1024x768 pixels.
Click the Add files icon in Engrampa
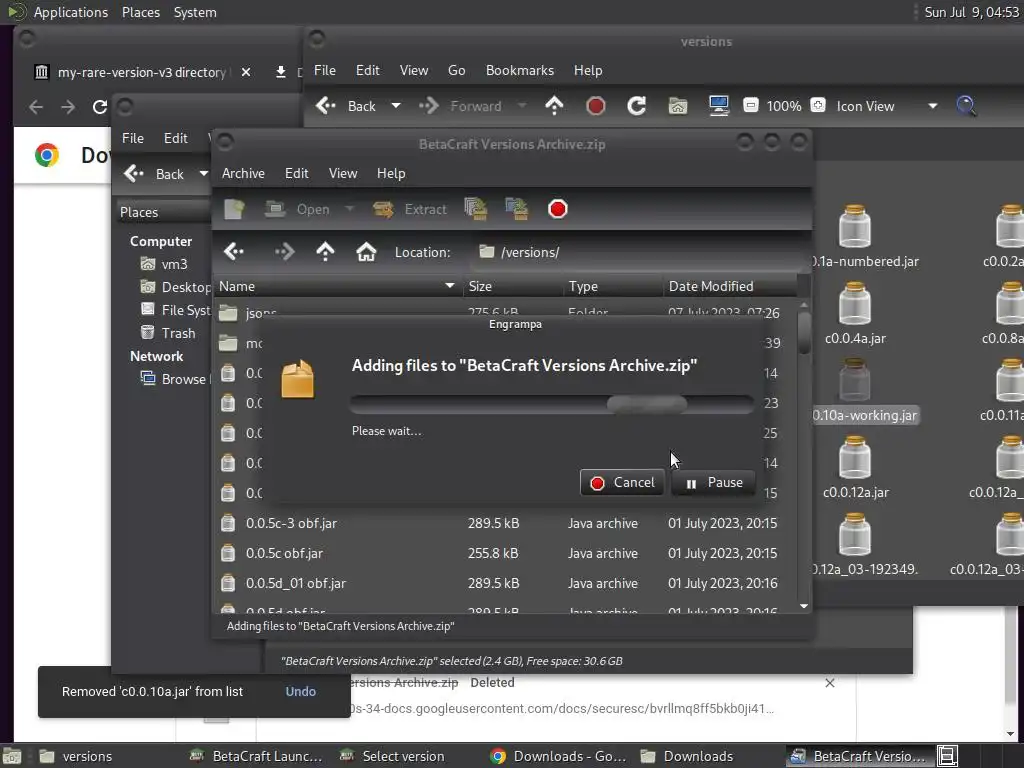pyautogui.click(x=476, y=209)
